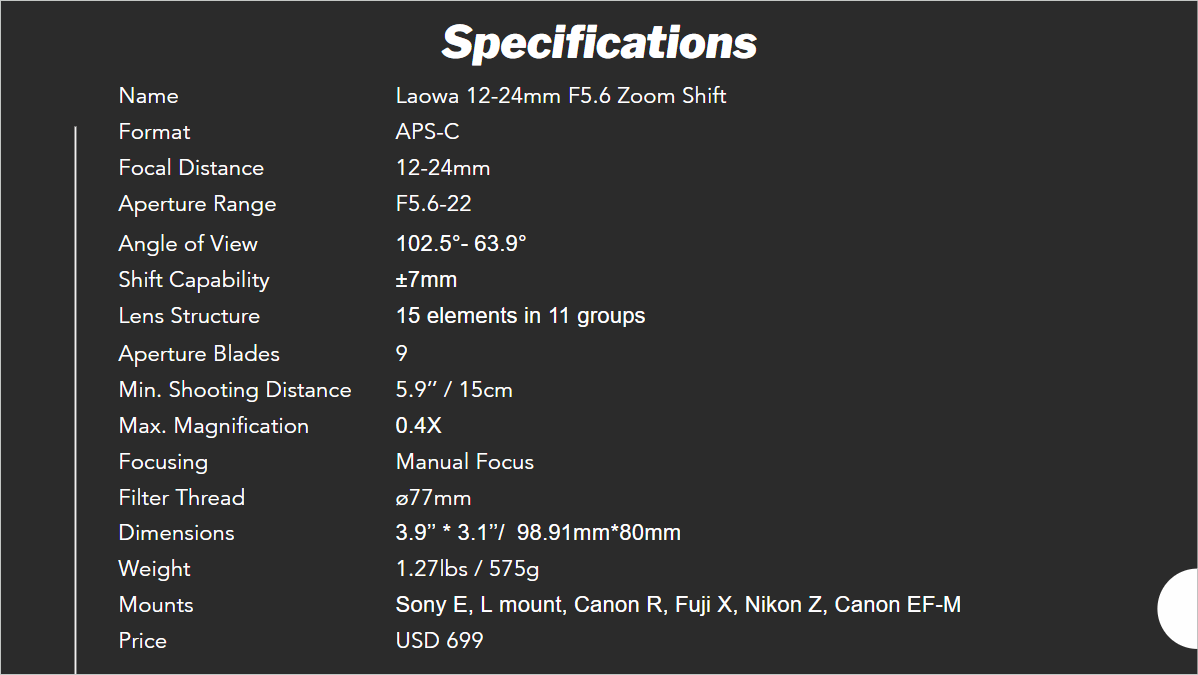Click the Angle of View label

pos(188,244)
